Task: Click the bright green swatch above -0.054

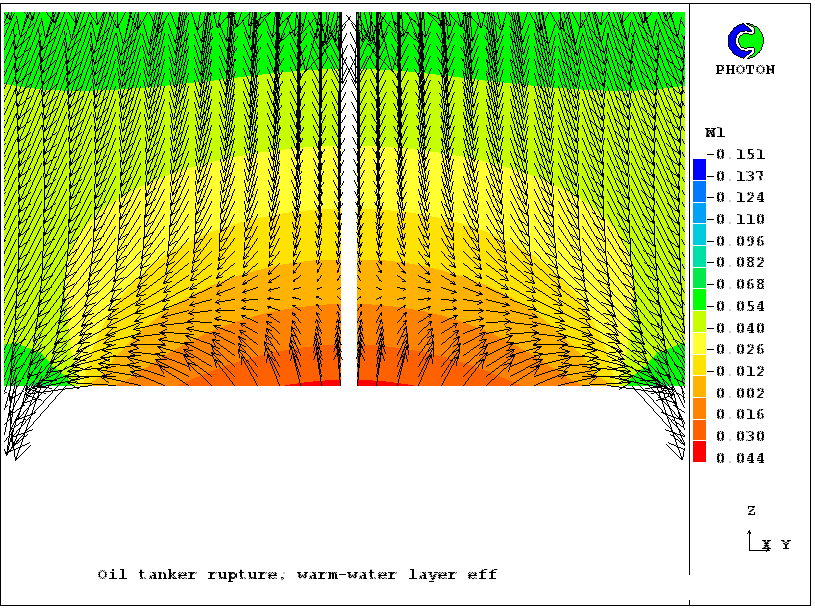Action: (700, 297)
